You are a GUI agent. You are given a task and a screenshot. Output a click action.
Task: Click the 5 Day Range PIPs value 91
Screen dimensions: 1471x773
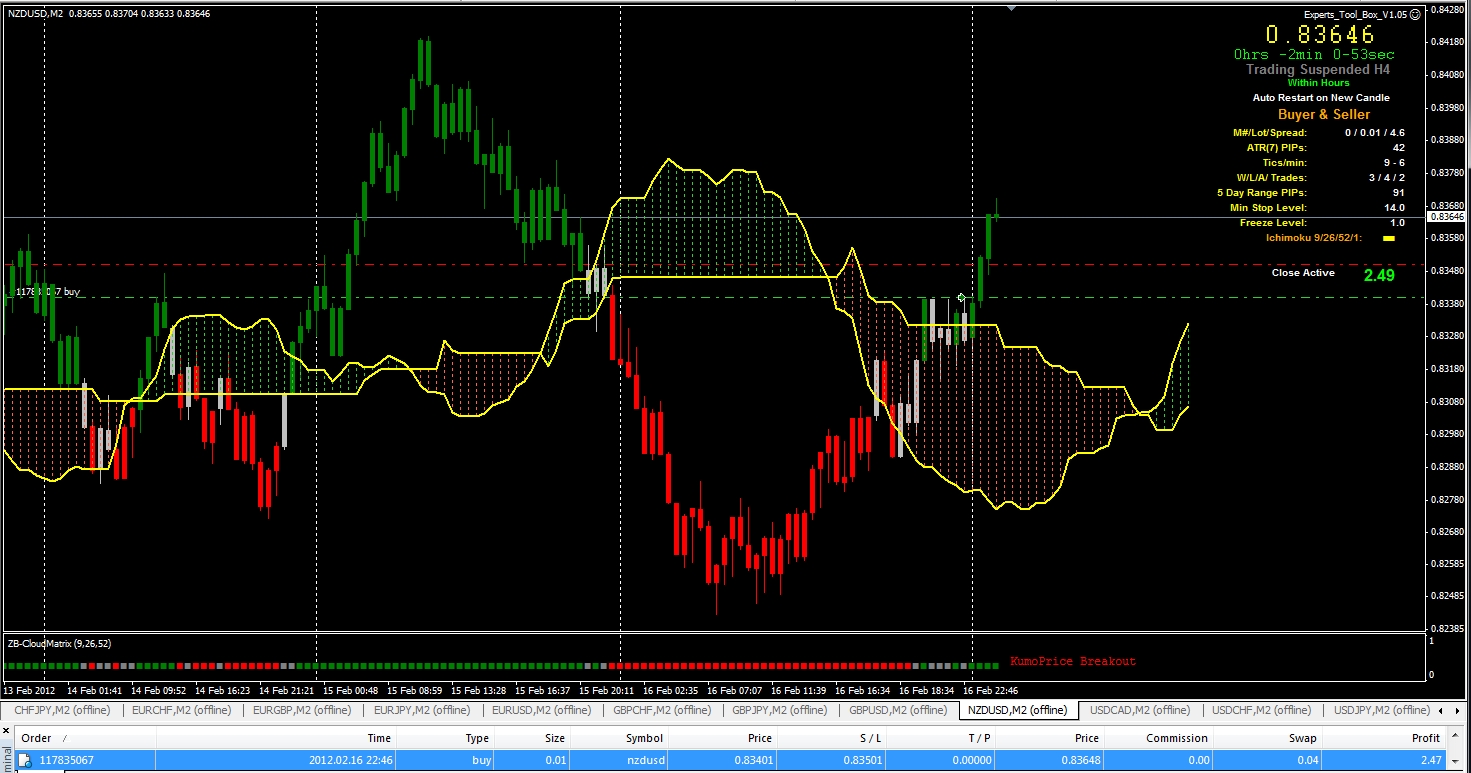[x=1398, y=193]
